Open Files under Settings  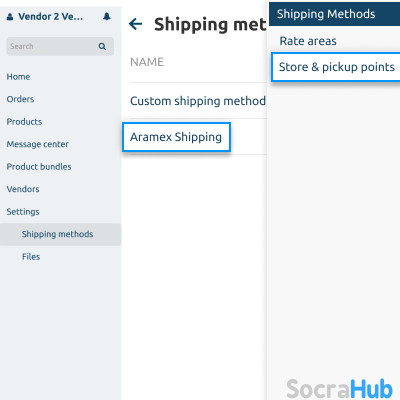click(x=31, y=257)
